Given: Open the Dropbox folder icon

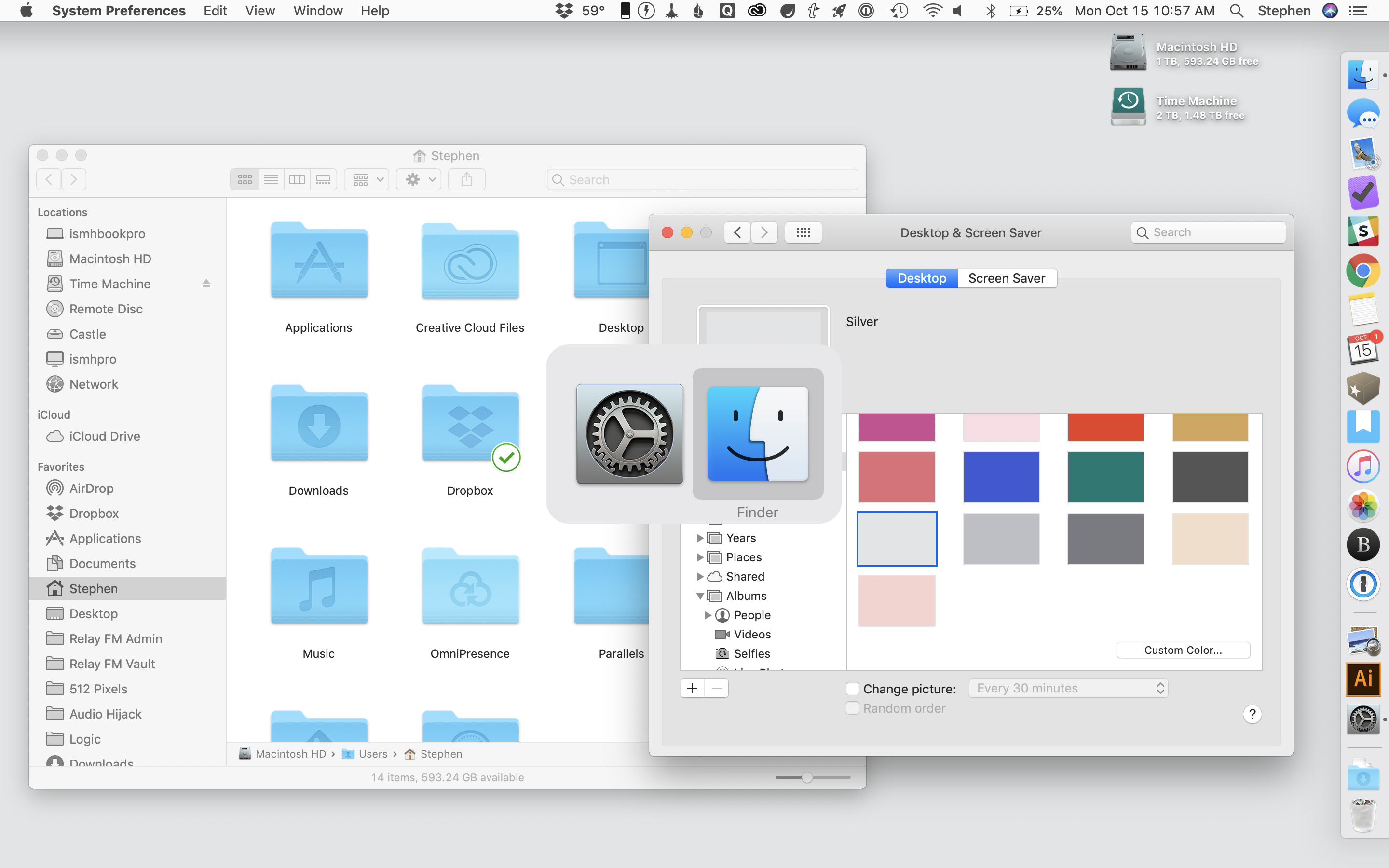Looking at the screenshot, I should pyautogui.click(x=470, y=424).
